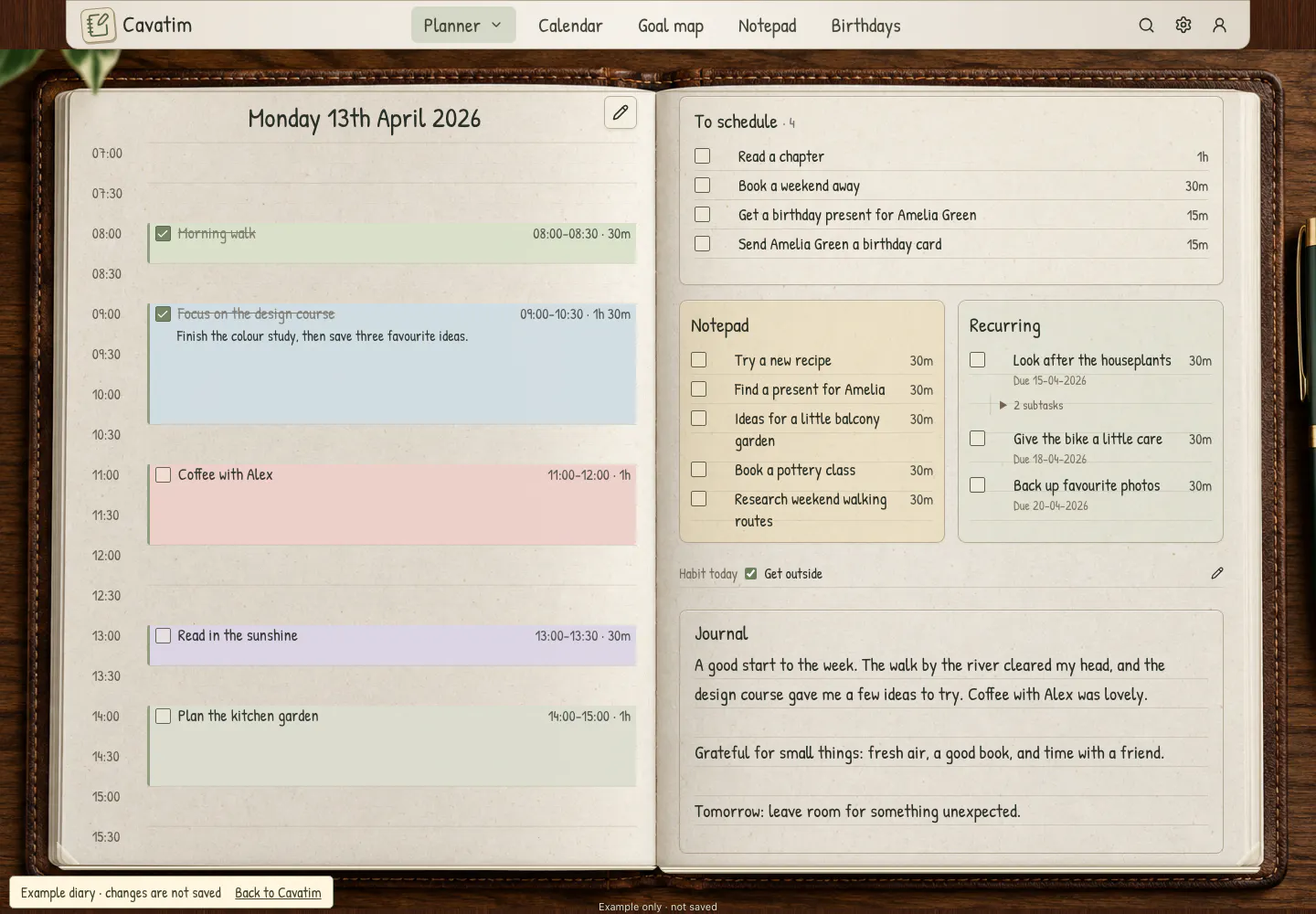Click the Habit today label
This screenshot has height=914, width=1316.
coord(708,574)
